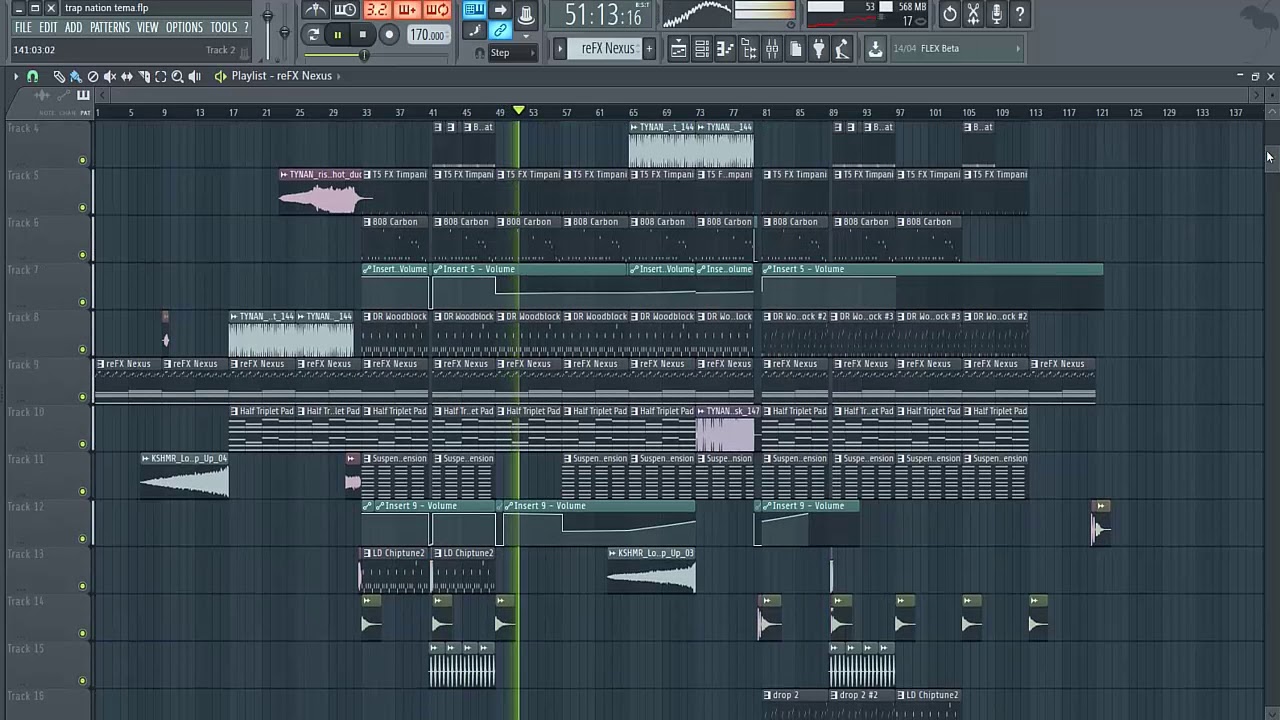This screenshot has width=1280, height=720.
Task: Open the OPTIONS menu
Action: (x=184, y=28)
